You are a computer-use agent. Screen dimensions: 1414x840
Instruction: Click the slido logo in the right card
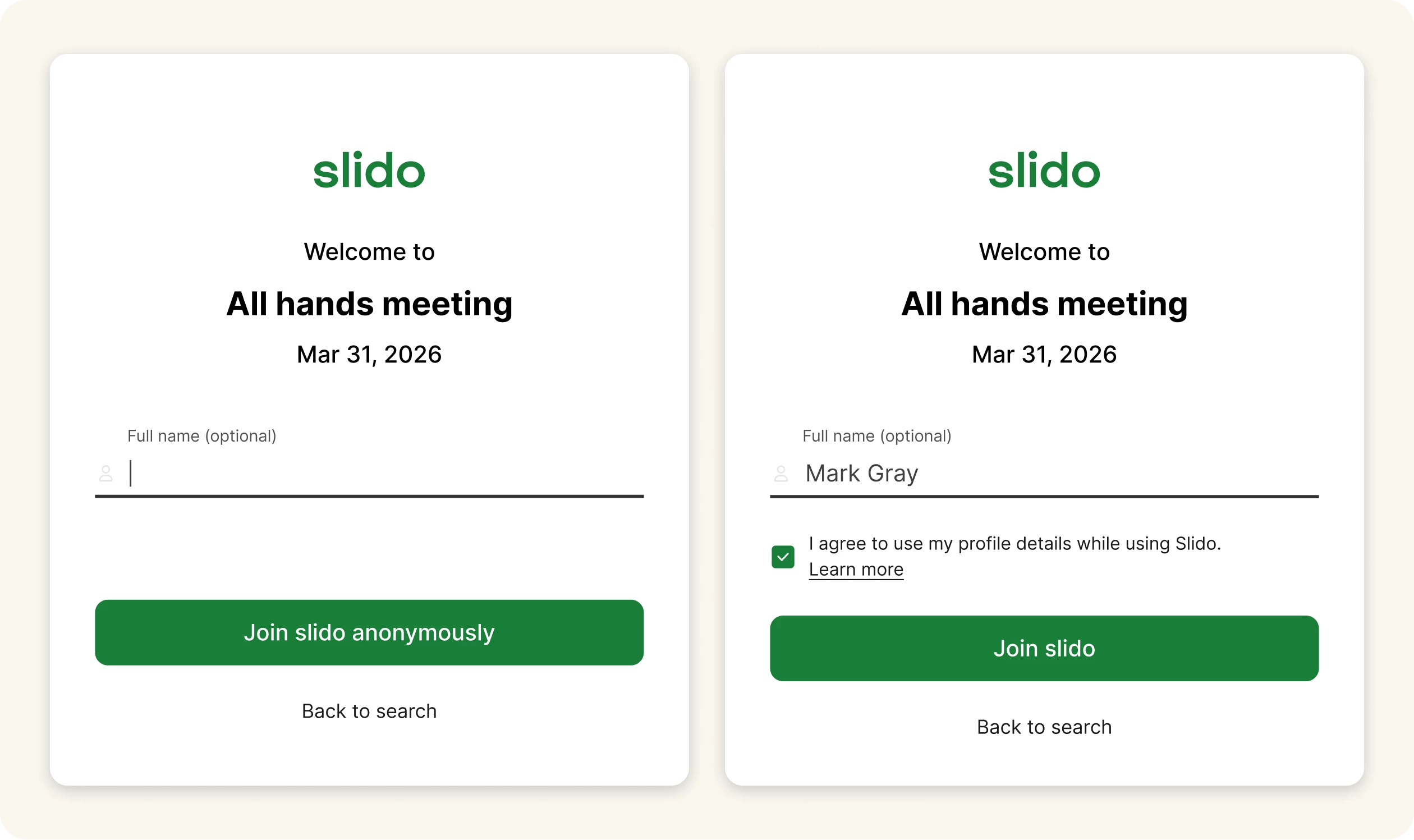tap(1044, 171)
